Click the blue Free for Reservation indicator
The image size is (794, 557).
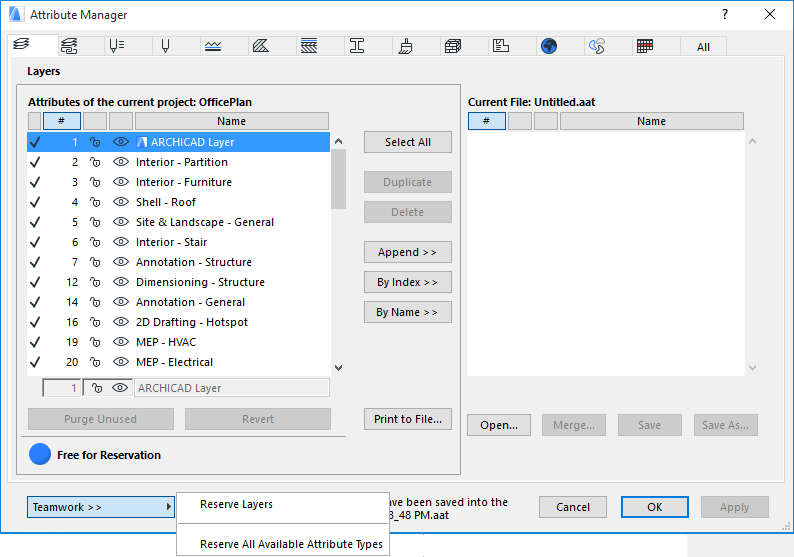tap(40, 454)
